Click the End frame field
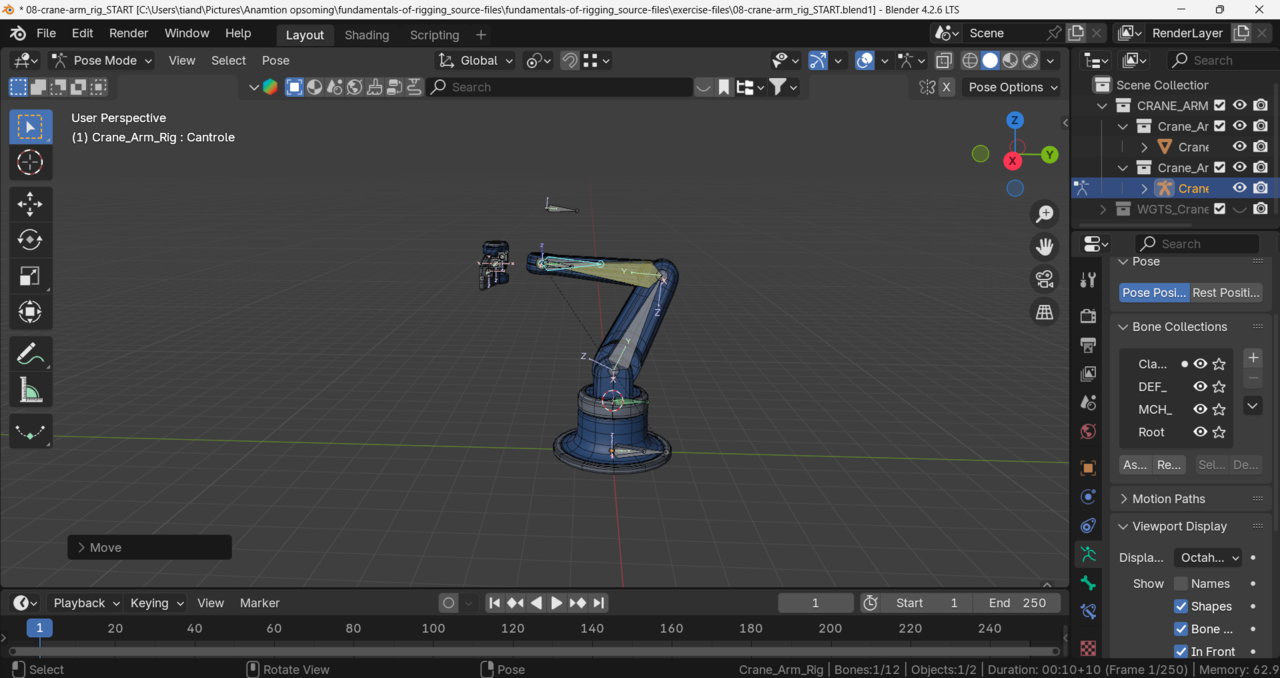Image resolution: width=1280 pixels, height=678 pixels. [1017, 603]
